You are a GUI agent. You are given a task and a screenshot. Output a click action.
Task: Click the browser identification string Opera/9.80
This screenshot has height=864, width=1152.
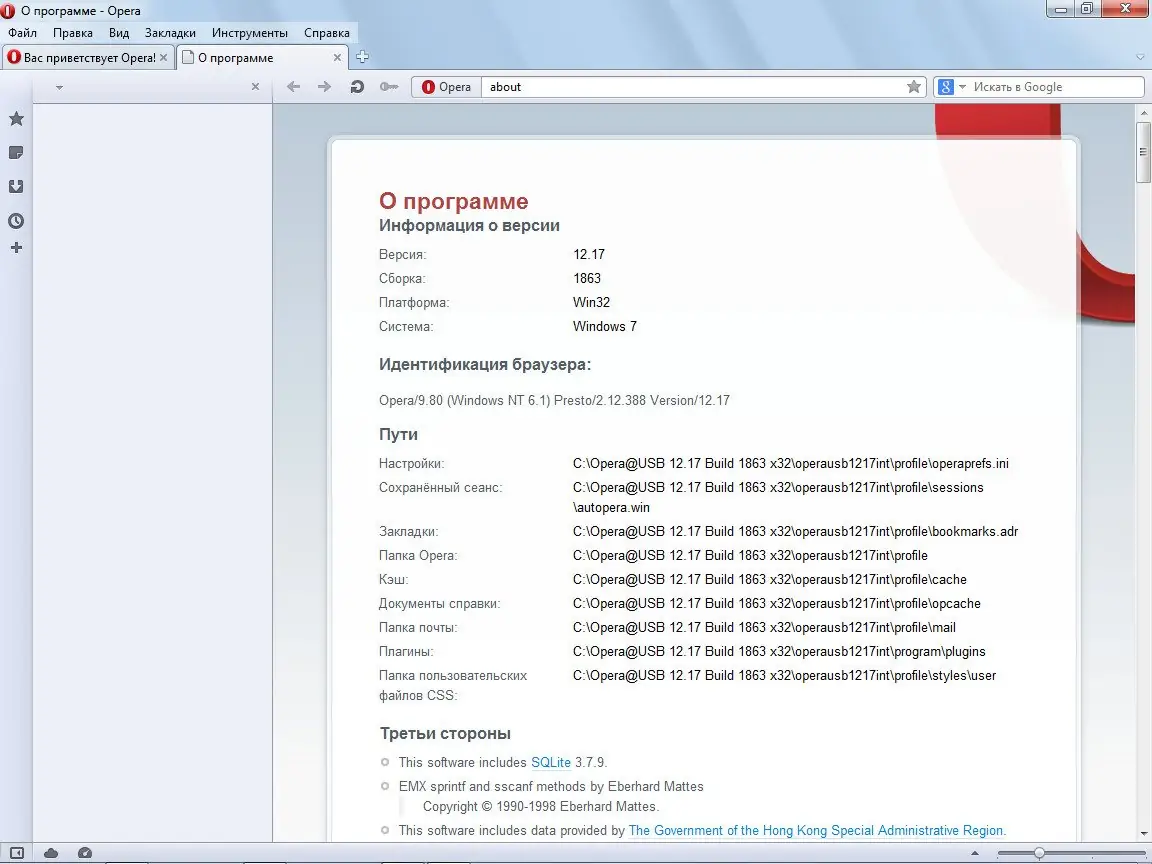555,400
